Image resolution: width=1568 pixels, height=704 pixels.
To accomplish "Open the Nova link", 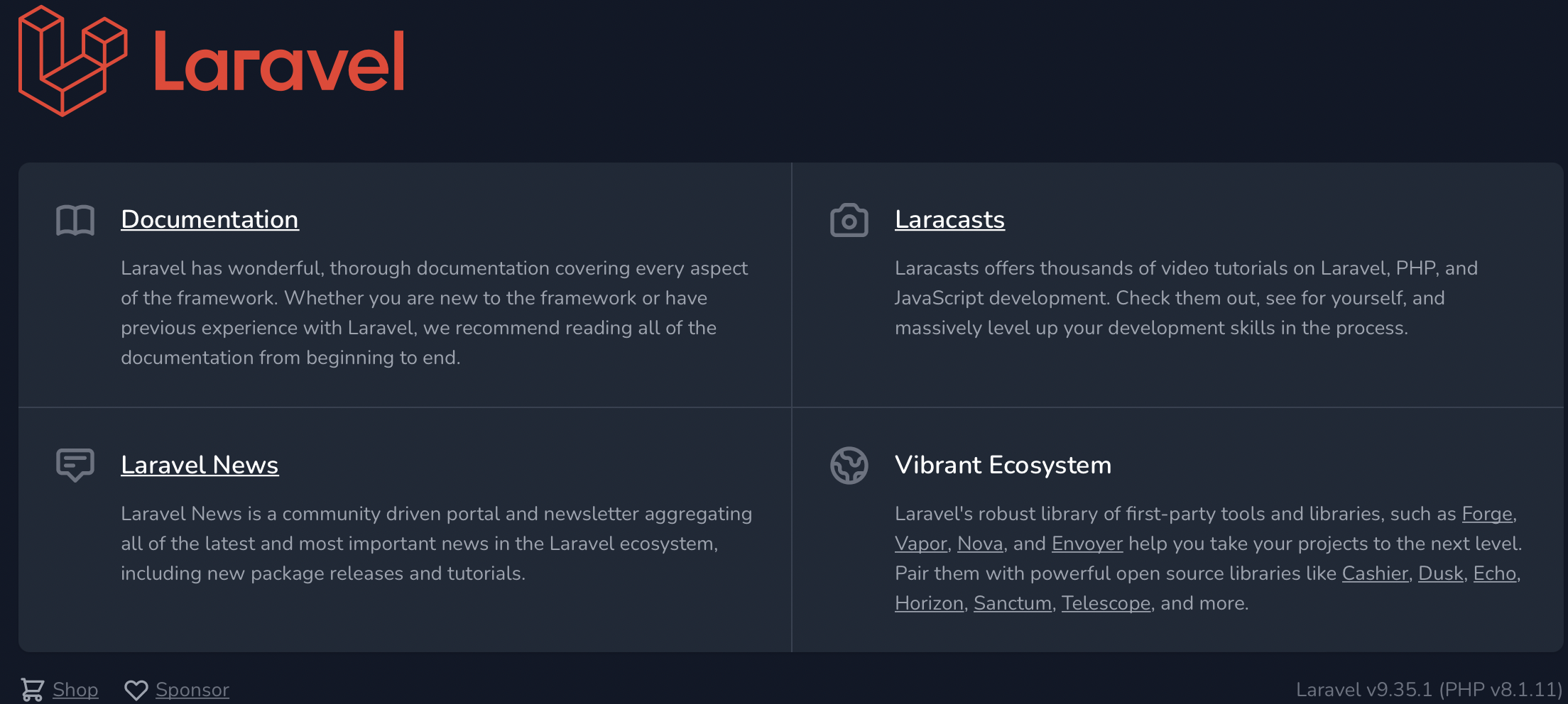I will [979, 544].
